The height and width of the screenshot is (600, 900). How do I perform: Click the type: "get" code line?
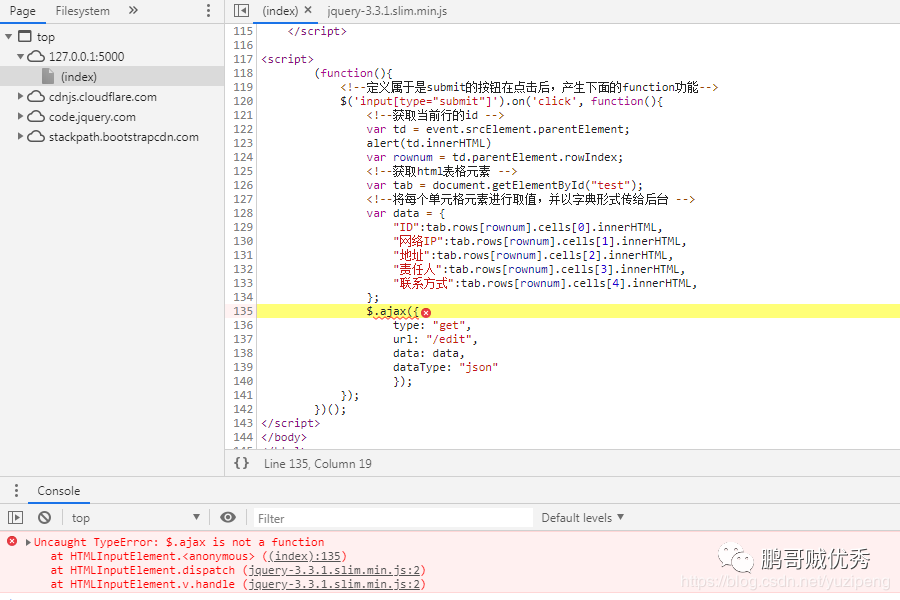click(x=432, y=325)
